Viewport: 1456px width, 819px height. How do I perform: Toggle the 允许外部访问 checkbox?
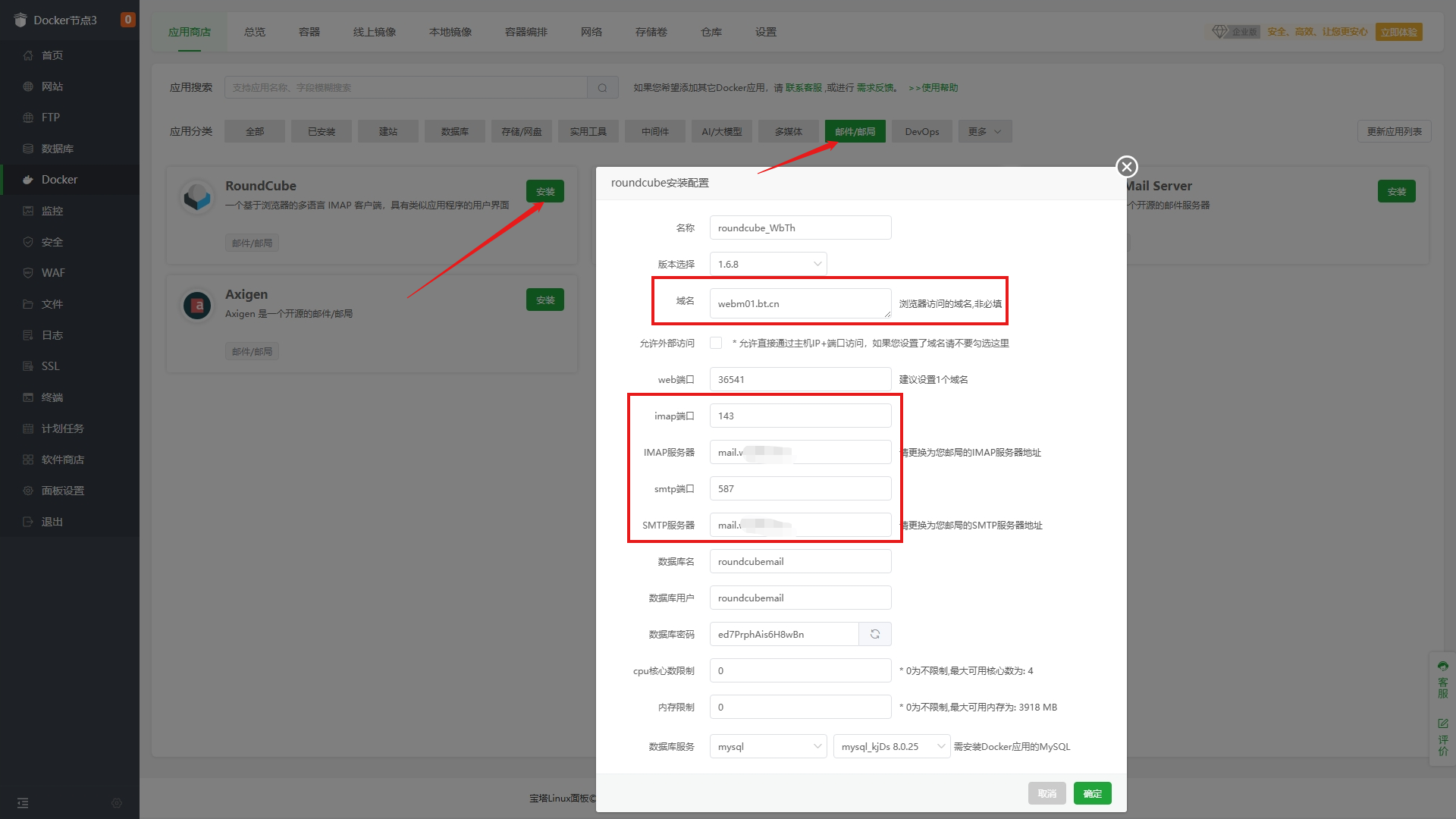click(x=716, y=343)
